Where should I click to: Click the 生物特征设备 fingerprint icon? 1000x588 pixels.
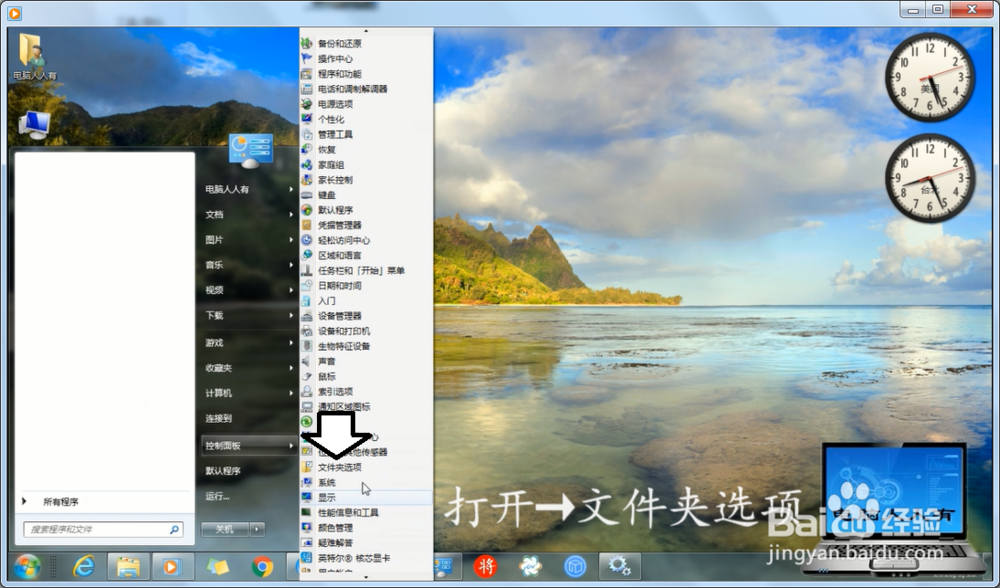(x=307, y=346)
